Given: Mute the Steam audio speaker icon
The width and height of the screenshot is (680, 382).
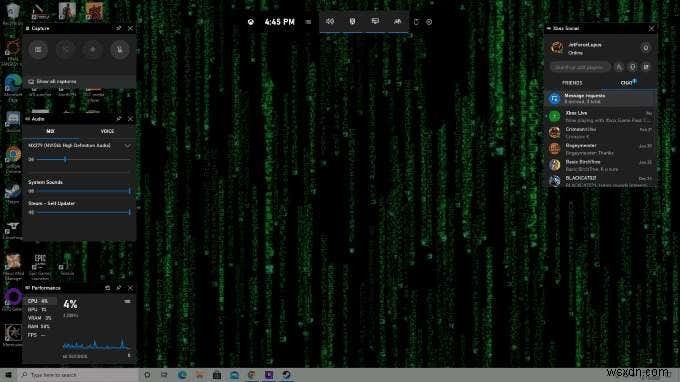Looking at the screenshot, I should coord(31,212).
